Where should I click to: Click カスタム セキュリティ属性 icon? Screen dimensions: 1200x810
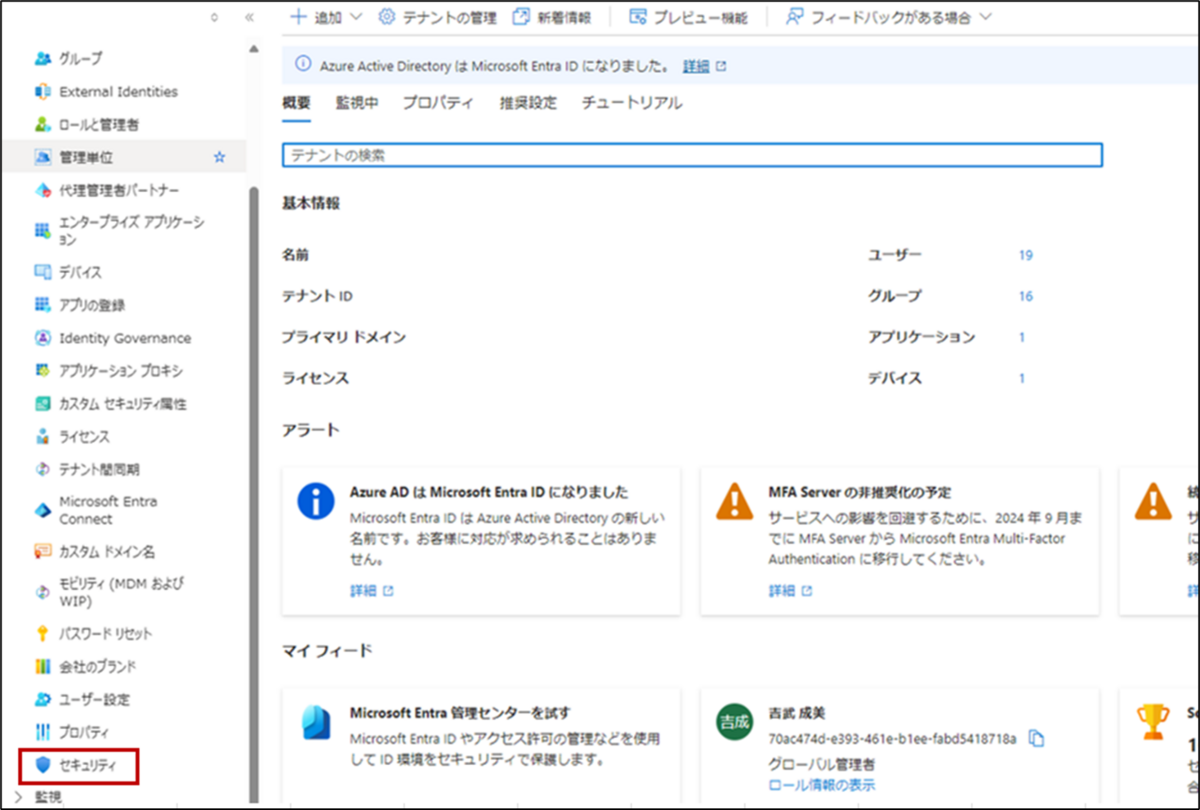(42, 404)
